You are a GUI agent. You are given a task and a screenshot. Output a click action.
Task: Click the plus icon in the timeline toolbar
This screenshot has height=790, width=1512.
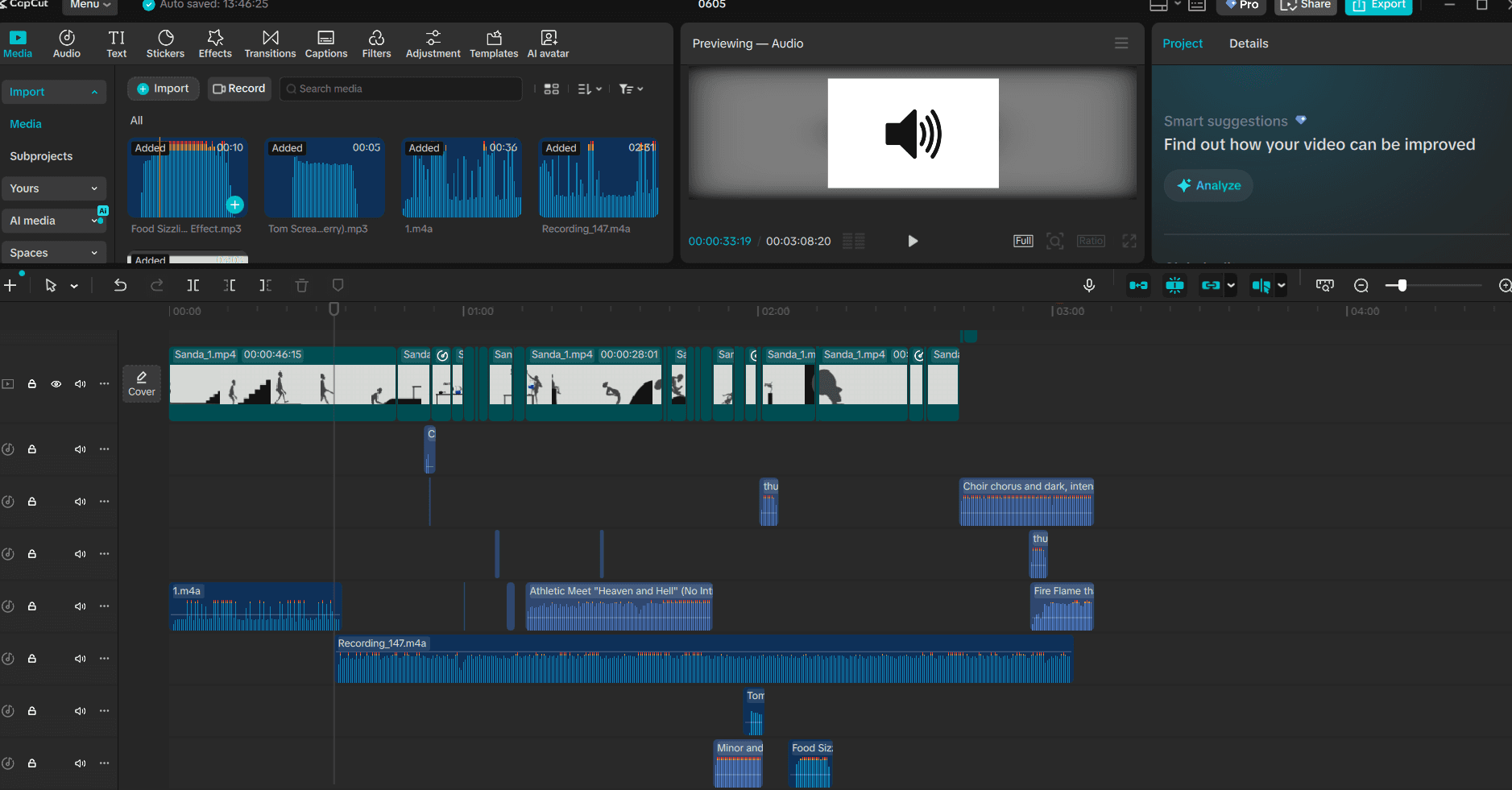(10, 285)
